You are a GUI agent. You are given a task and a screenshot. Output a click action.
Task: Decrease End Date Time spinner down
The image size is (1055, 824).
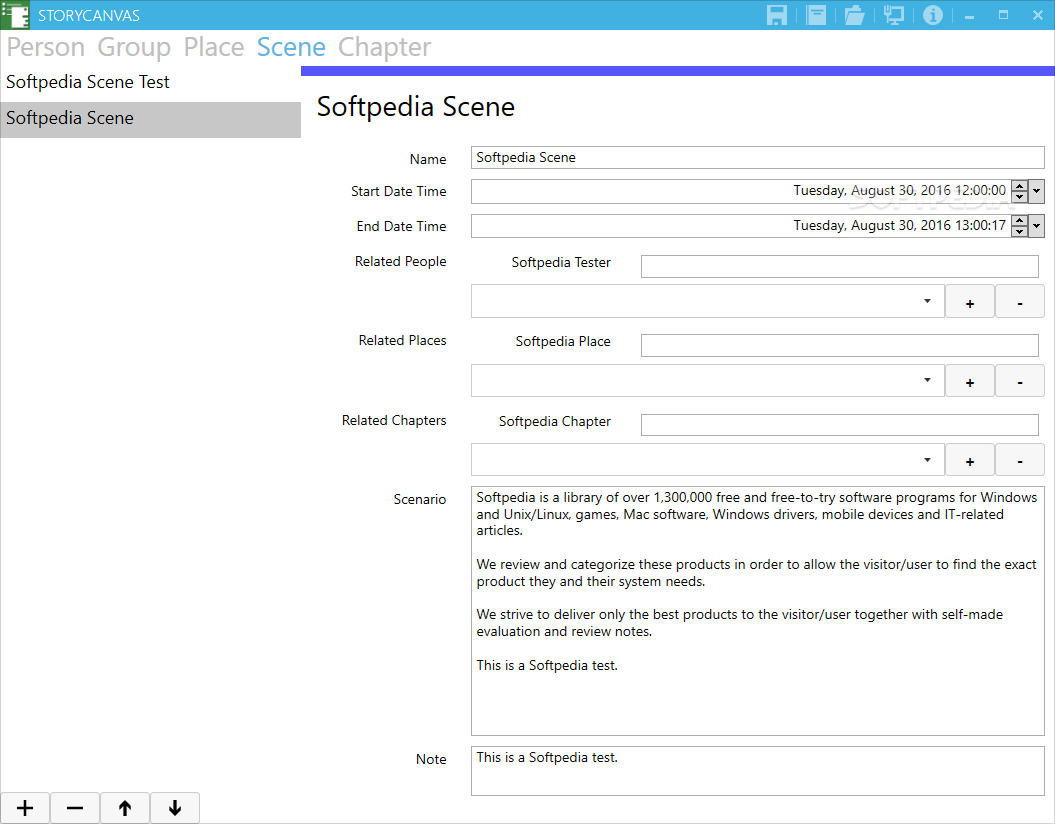pos(1019,231)
